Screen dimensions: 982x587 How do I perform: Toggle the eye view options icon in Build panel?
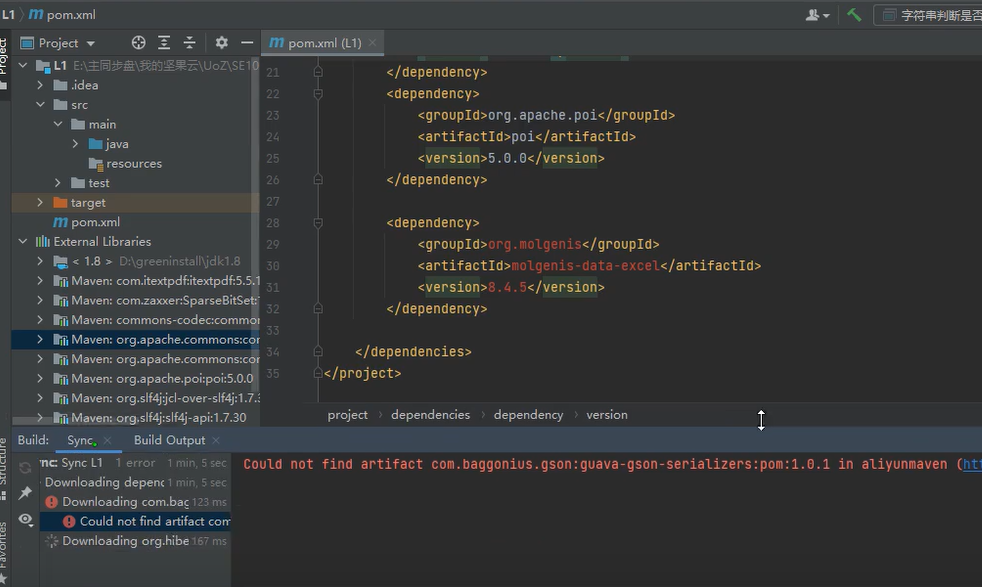[x=25, y=519]
